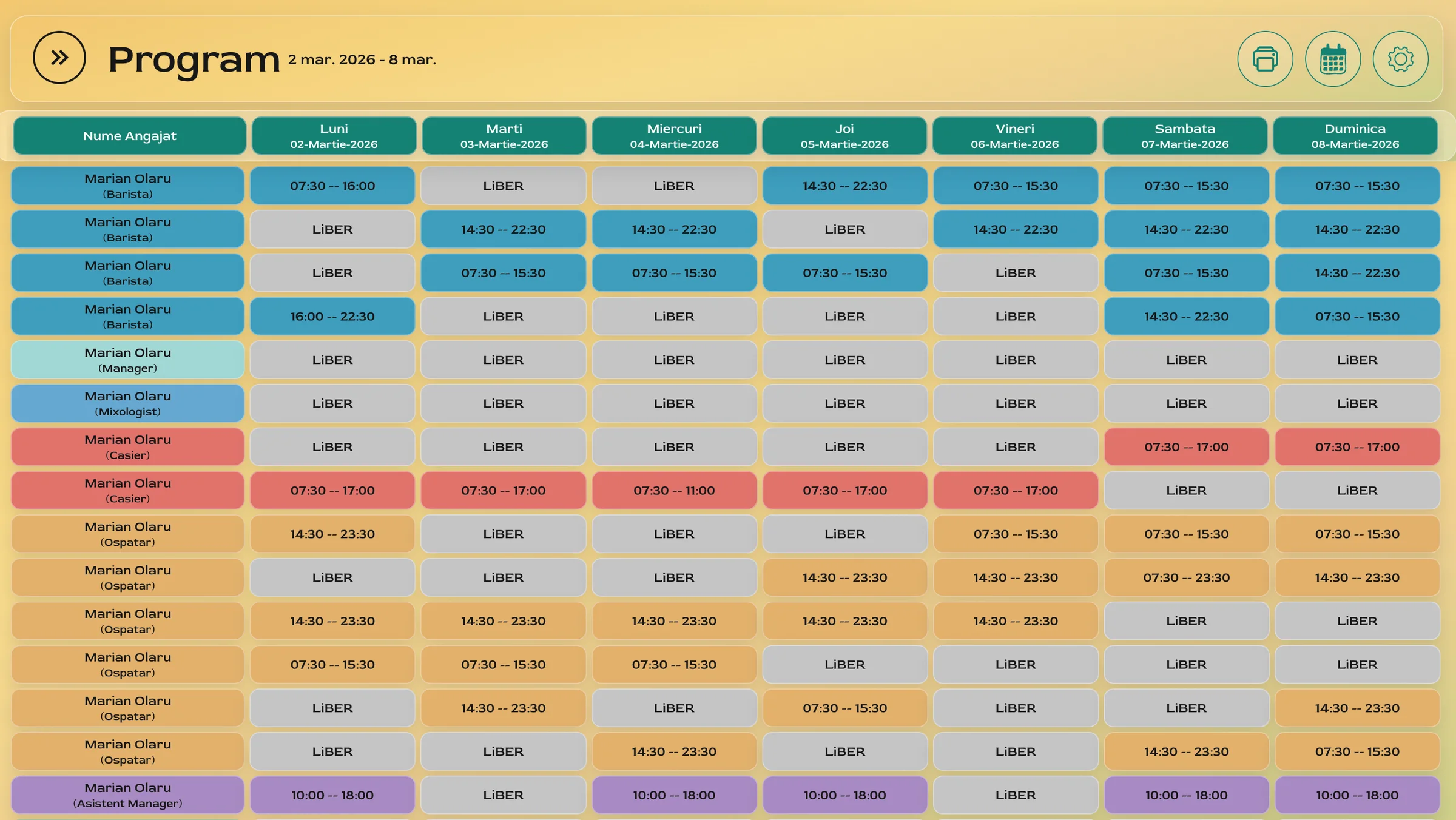Click Asistent Manager's LiBER cell on Friday

pyautogui.click(x=1015, y=795)
